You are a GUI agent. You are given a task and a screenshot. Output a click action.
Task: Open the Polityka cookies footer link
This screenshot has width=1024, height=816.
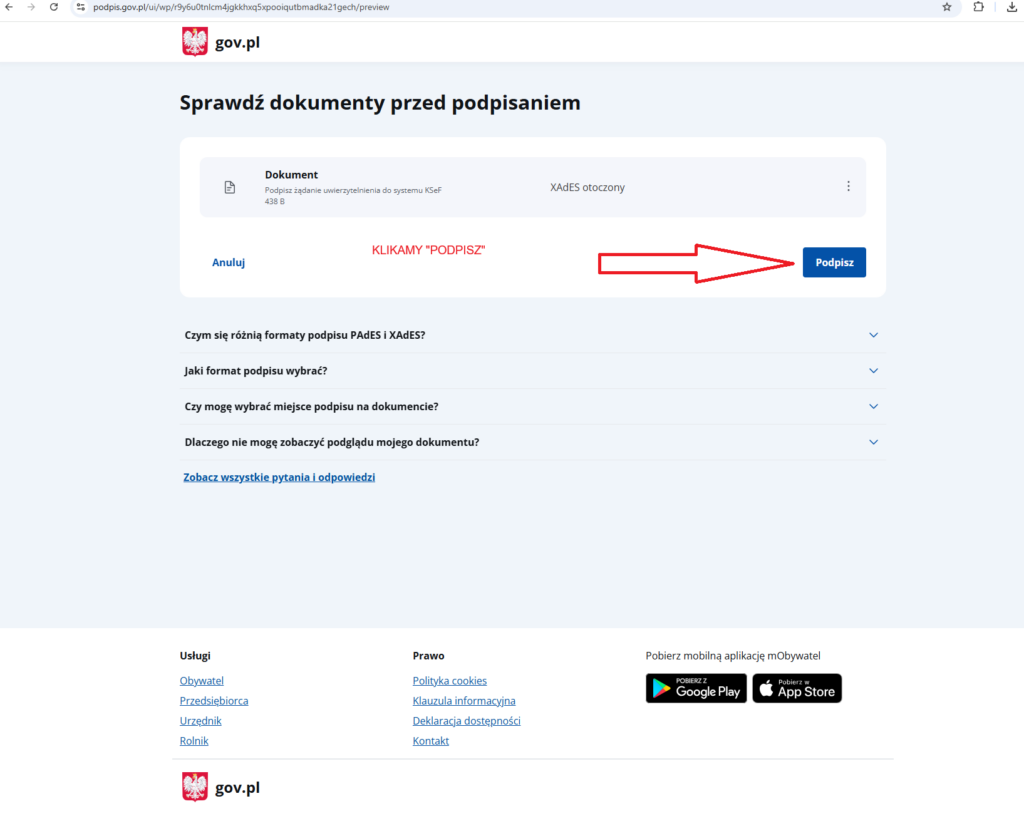point(449,681)
